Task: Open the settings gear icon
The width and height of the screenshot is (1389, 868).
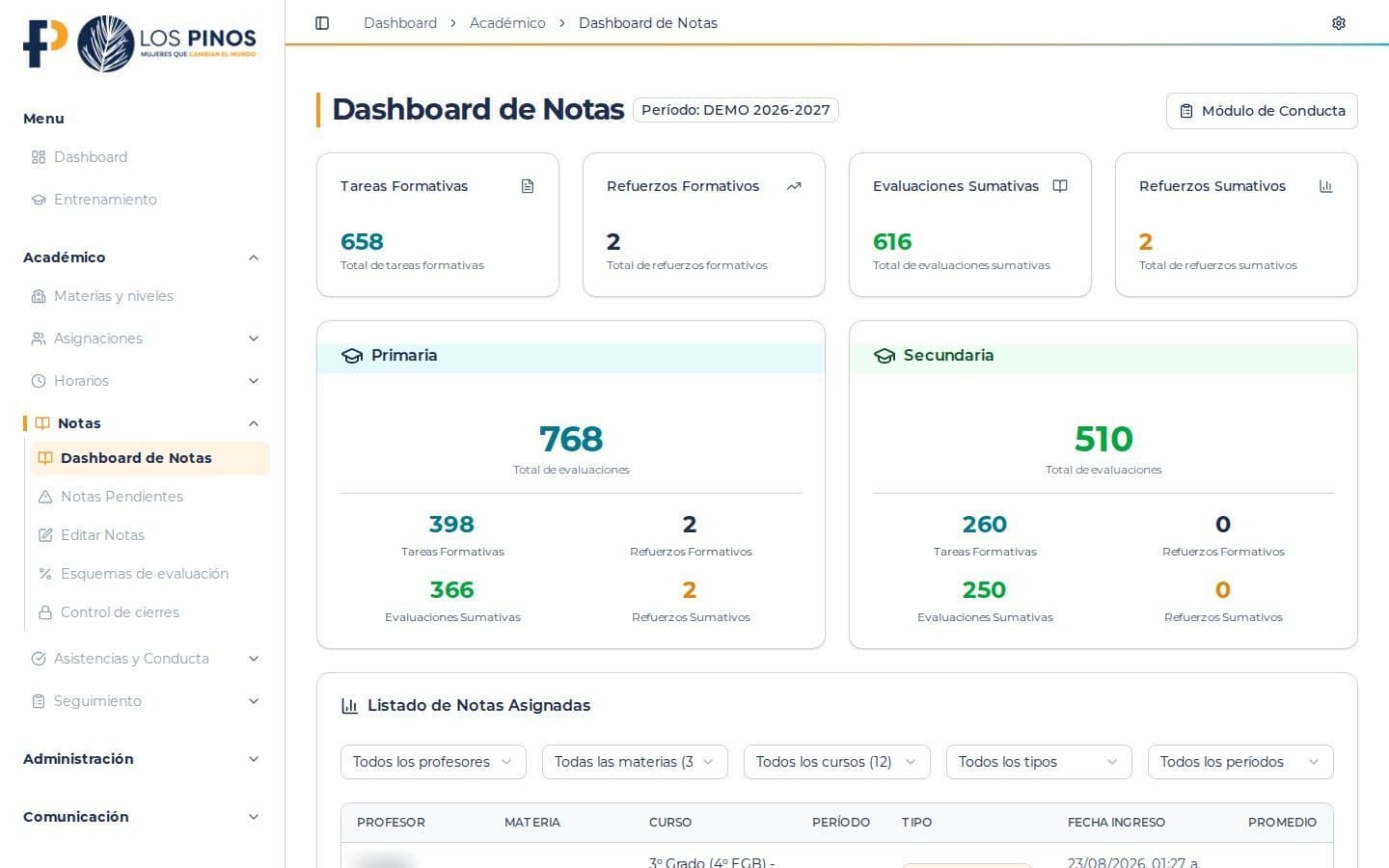Action: point(1339,23)
